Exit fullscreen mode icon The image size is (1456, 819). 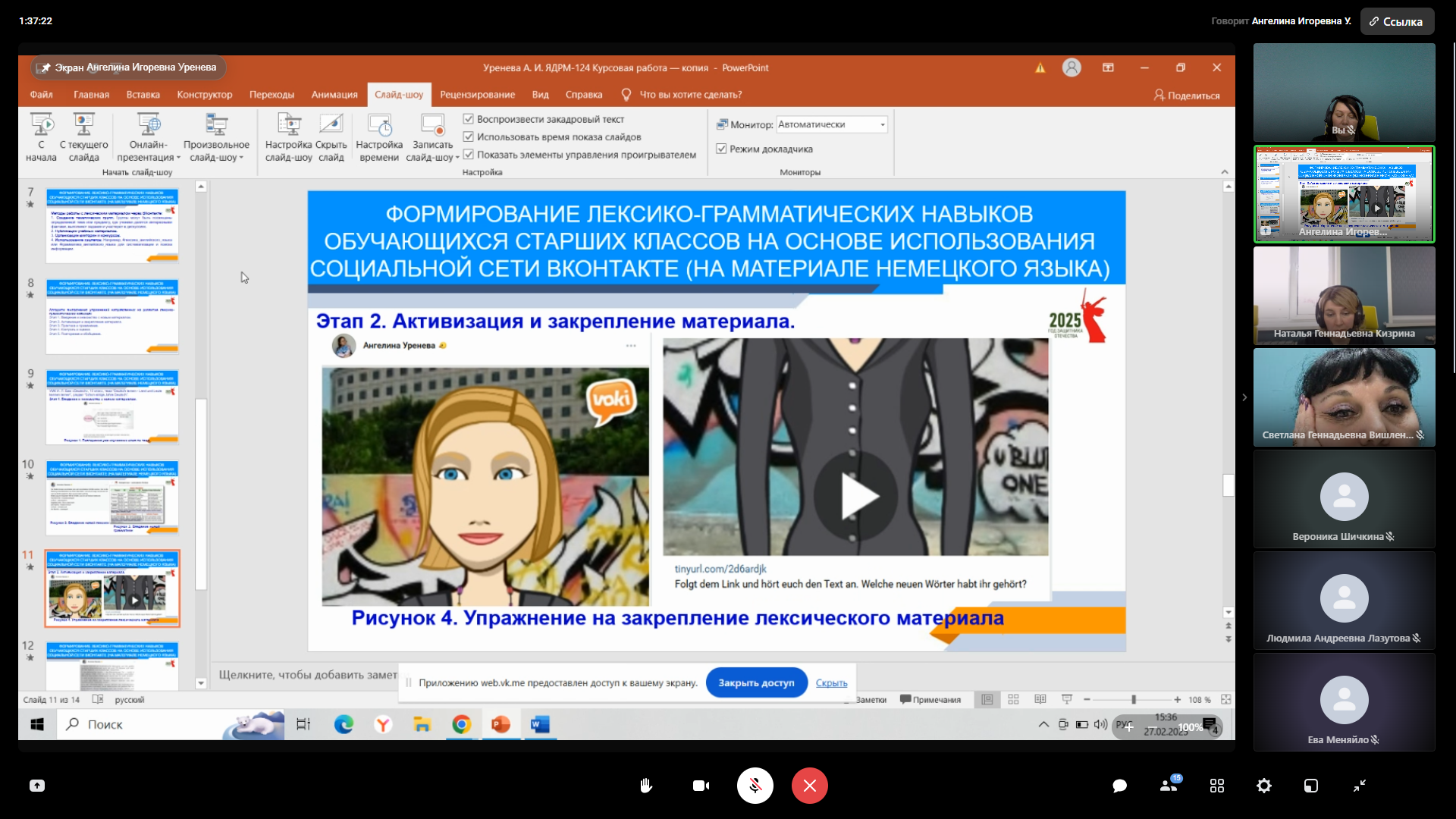(x=1359, y=786)
